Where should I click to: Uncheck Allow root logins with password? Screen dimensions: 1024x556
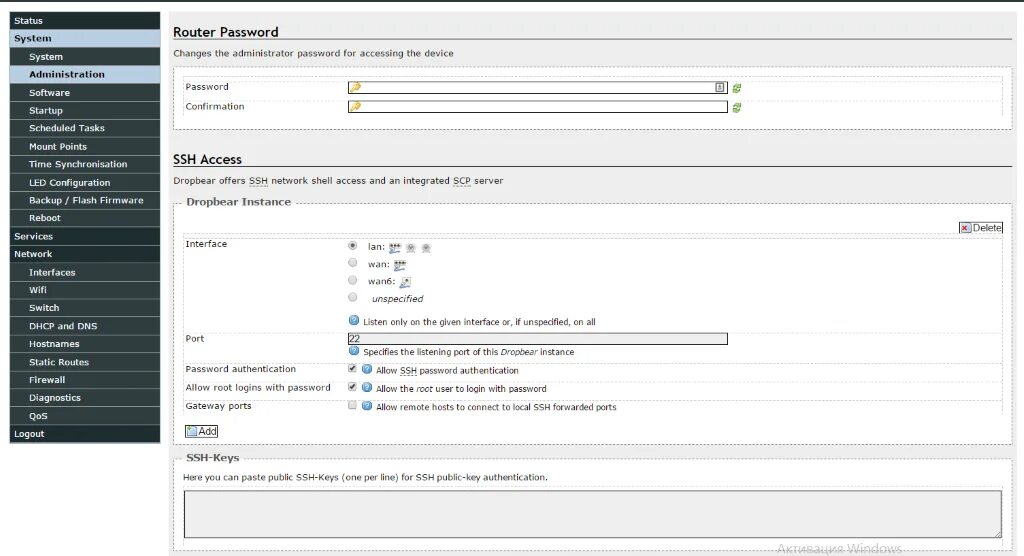[352, 387]
